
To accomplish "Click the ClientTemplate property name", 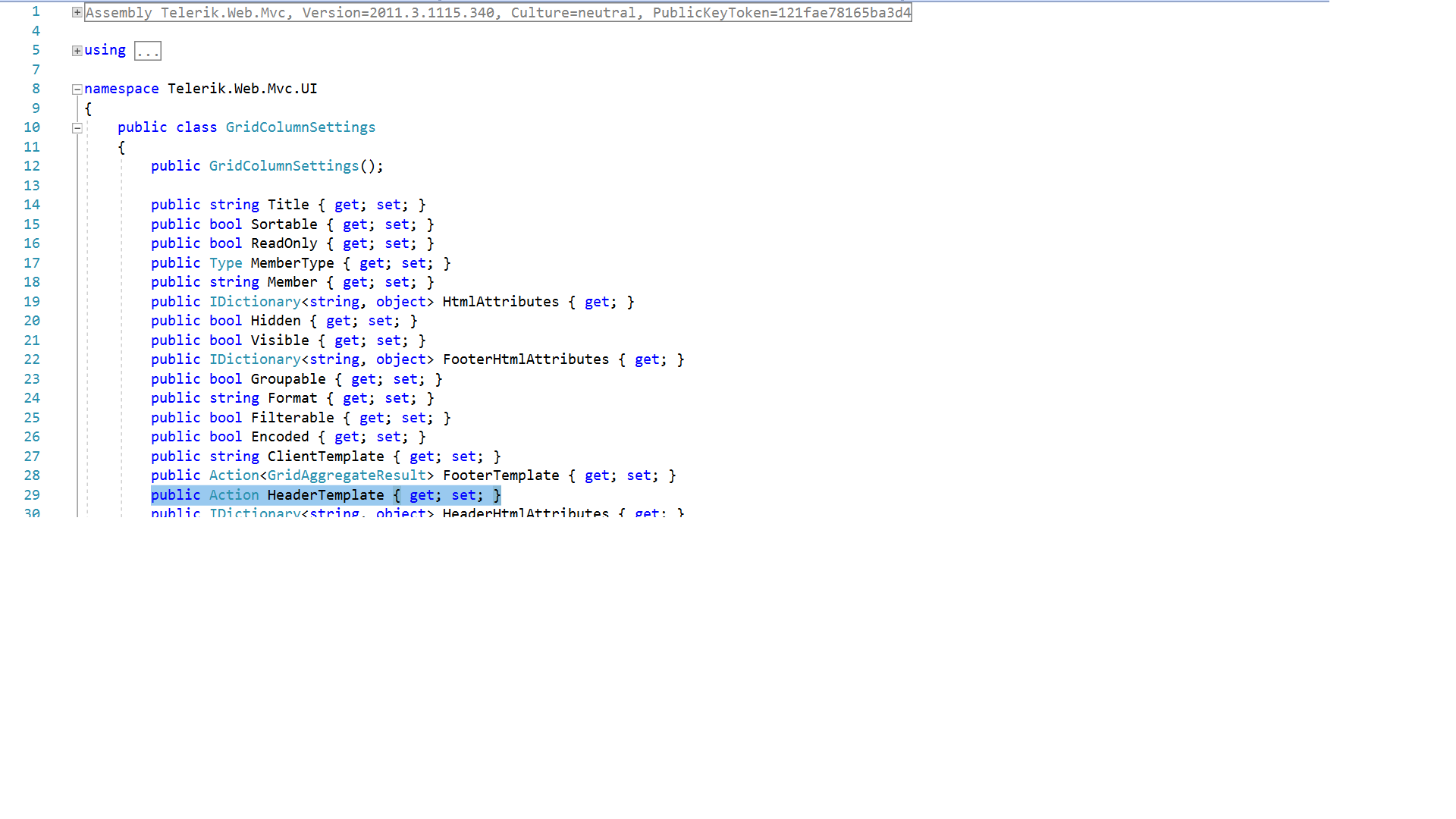I will click(325, 457).
